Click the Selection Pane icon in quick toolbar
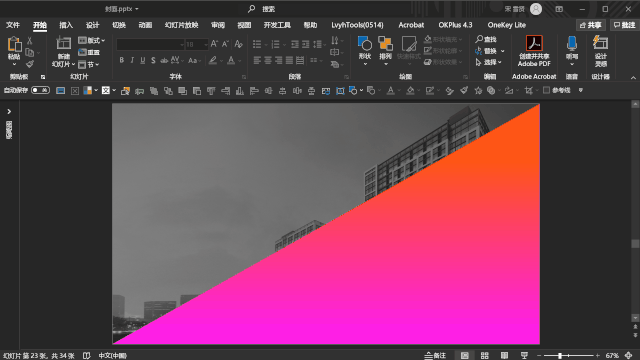 [x=125, y=91]
